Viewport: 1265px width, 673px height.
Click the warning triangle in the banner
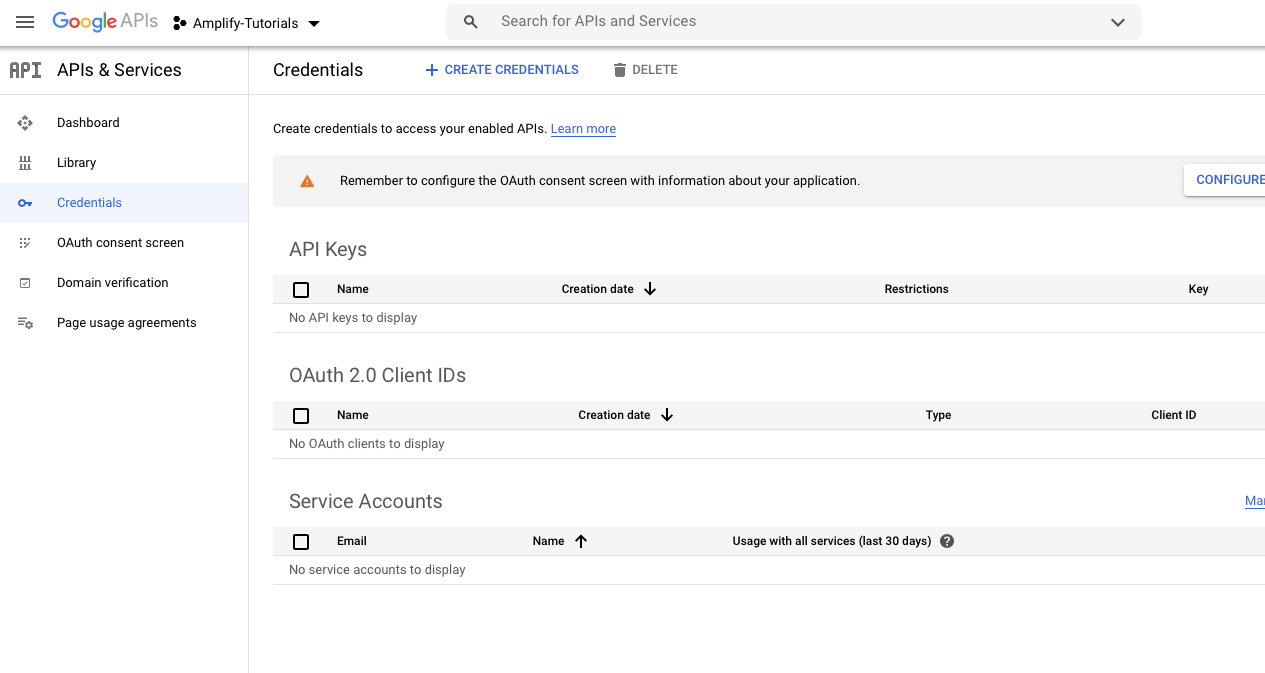[307, 181]
